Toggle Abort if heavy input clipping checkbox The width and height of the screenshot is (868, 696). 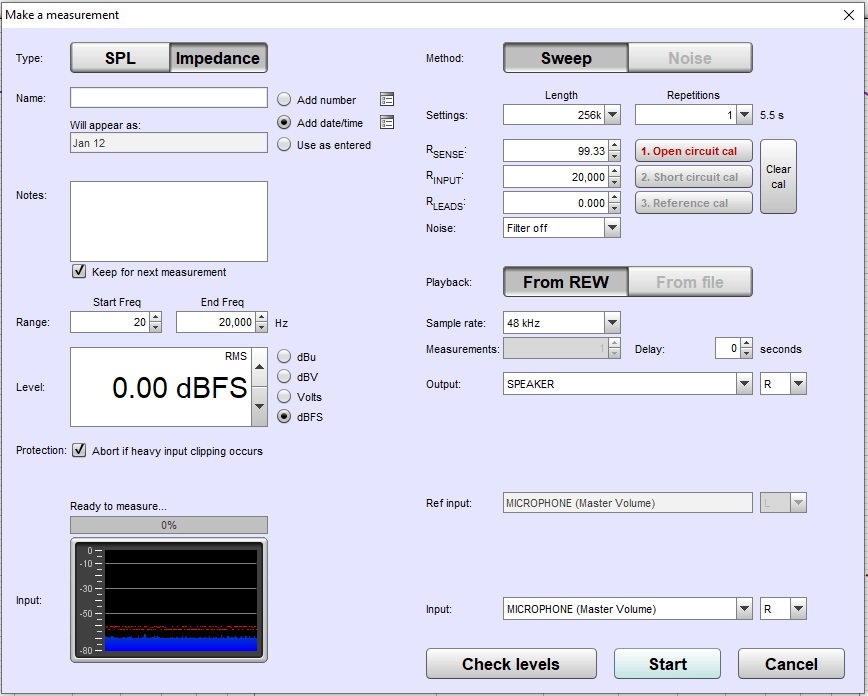[x=79, y=450]
